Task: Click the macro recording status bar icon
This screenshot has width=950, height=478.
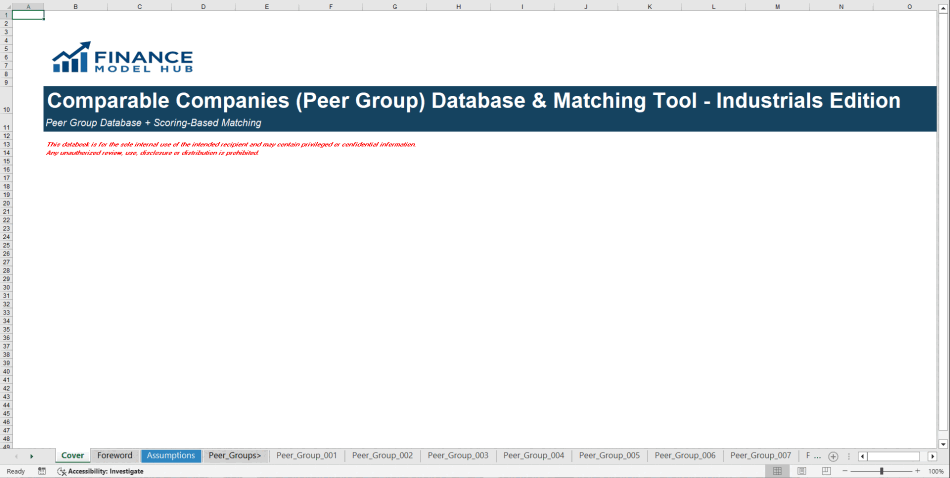Action: pyautogui.click(x=42, y=471)
